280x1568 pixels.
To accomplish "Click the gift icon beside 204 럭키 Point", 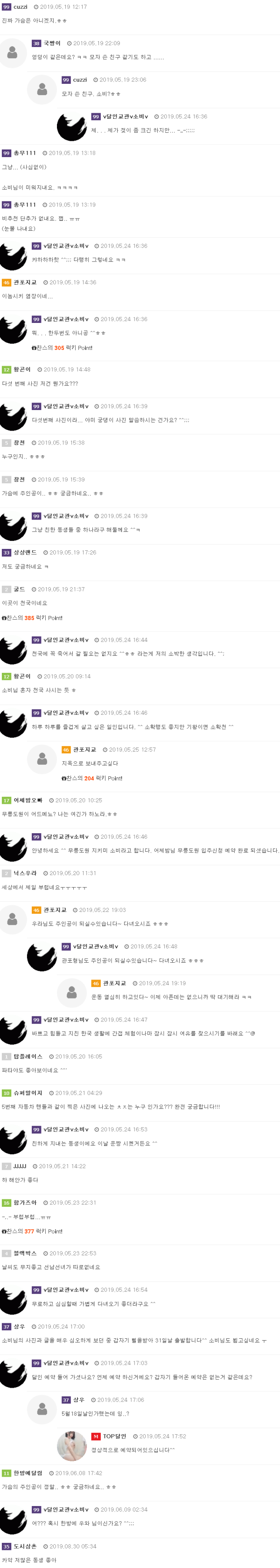I will (64, 779).
